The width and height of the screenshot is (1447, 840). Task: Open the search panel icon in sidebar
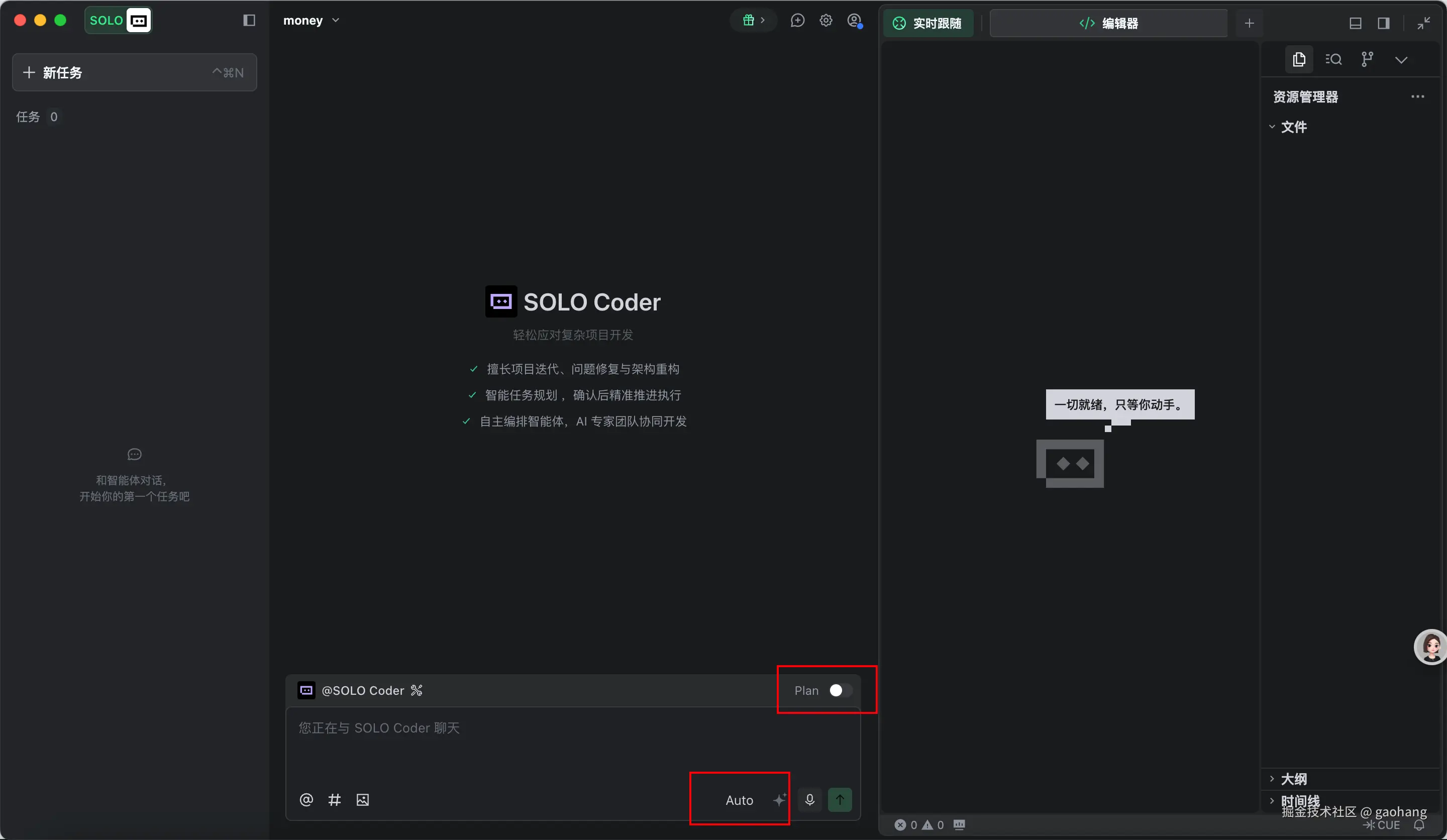pyautogui.click(x=1333, y=59)
